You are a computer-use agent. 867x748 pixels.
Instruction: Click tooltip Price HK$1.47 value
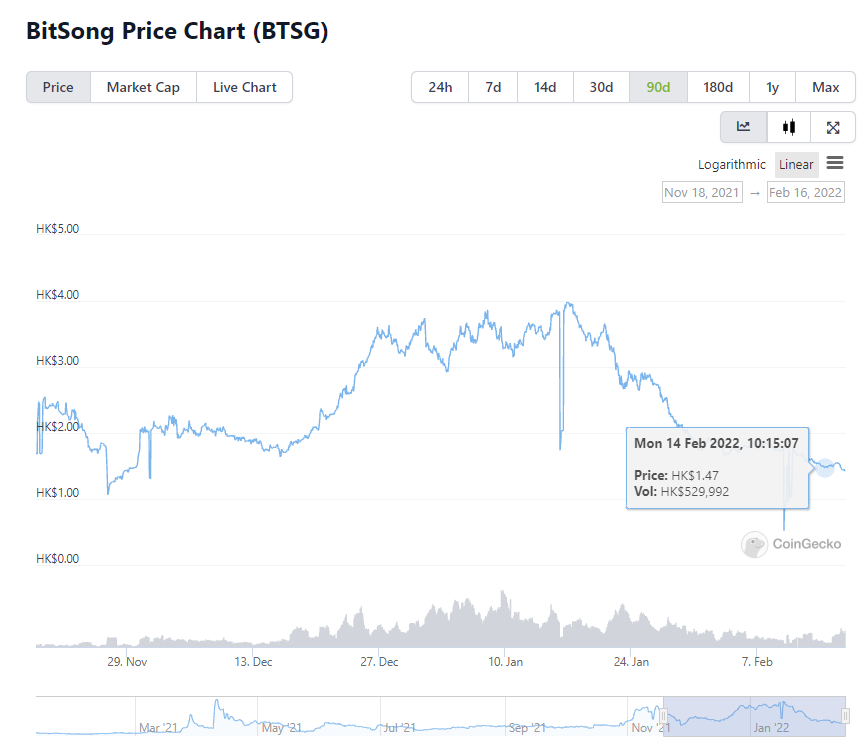(695, 475)
